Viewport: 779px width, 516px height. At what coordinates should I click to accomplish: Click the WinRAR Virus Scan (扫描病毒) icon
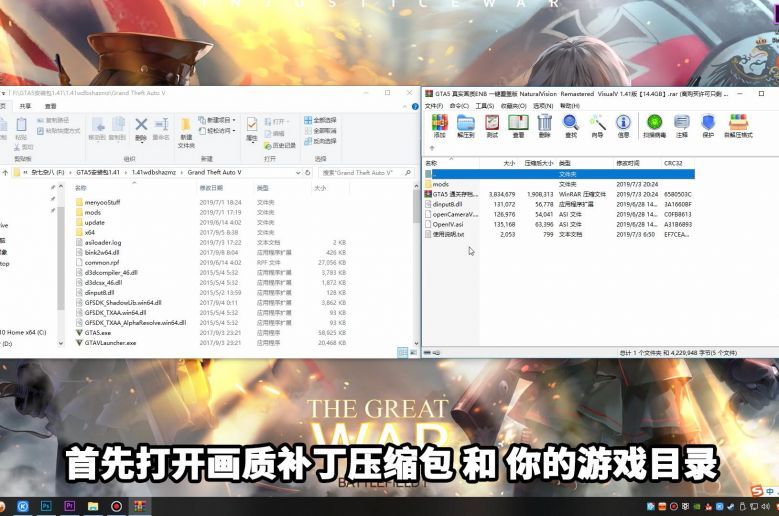pyautogui.click(x=654, y=126)
